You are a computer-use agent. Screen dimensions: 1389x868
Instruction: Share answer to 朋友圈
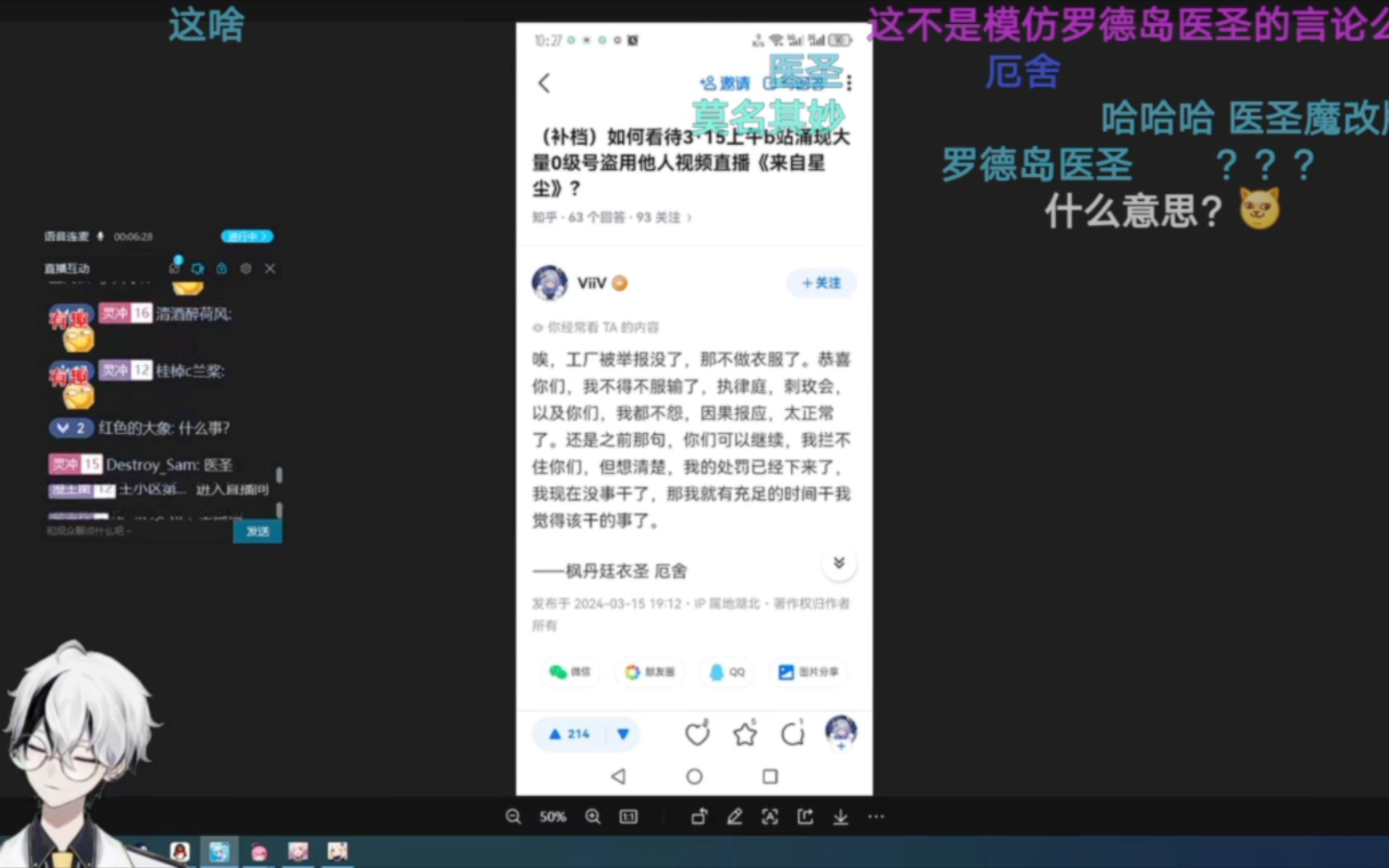click(650, 672)
